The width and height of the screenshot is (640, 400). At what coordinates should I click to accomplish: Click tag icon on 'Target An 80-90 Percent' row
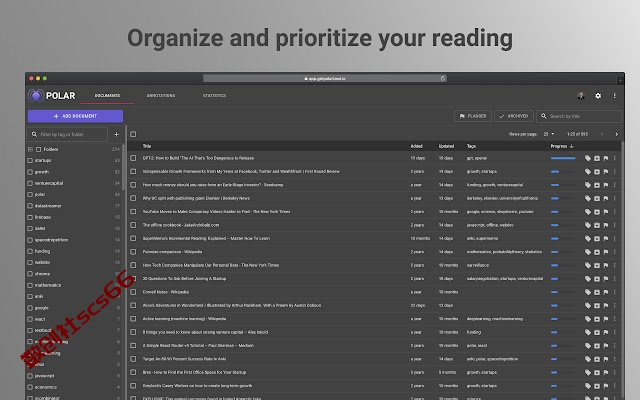[588, 359]
